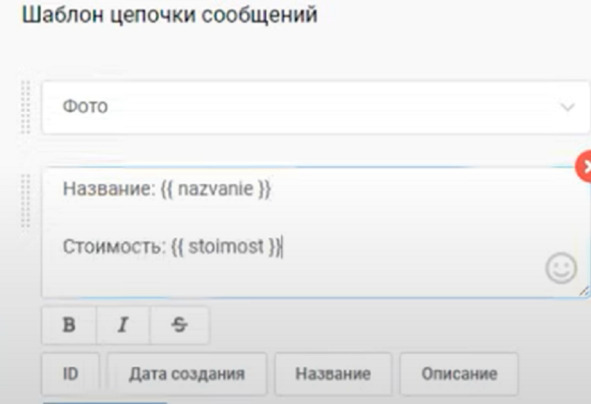Open the emoji picker smiley icon
This screenshot has height=404, width=591.
point(561,268)
